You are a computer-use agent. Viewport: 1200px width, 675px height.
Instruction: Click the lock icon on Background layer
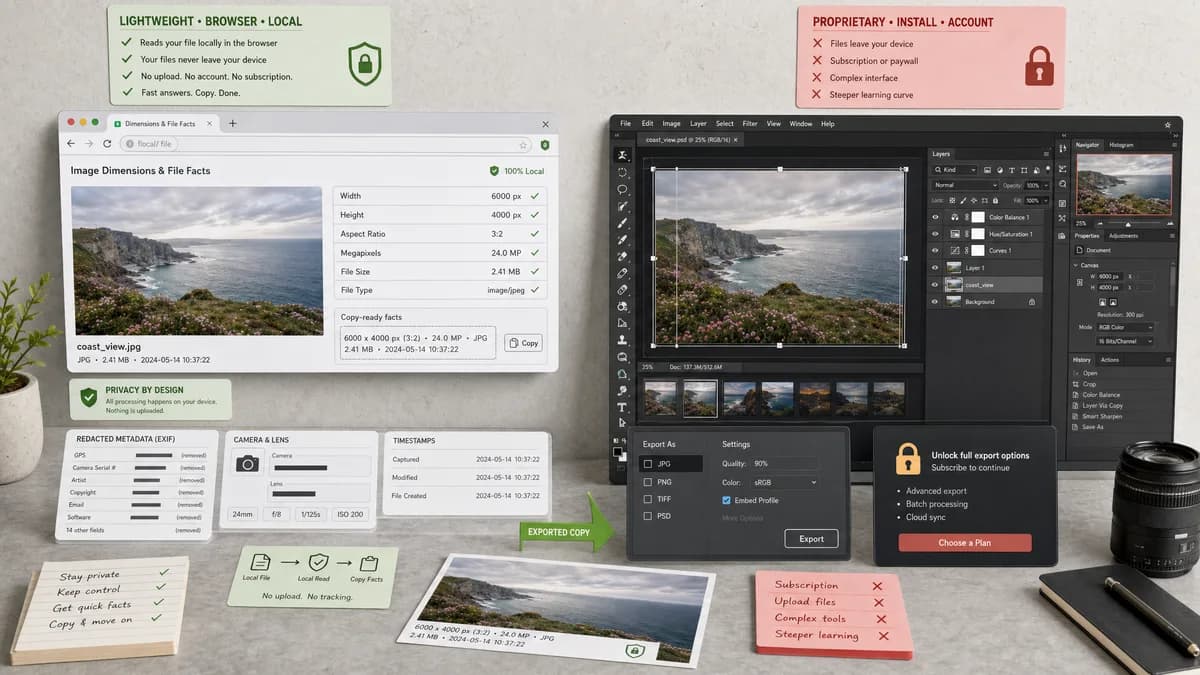click(1032, 302)
